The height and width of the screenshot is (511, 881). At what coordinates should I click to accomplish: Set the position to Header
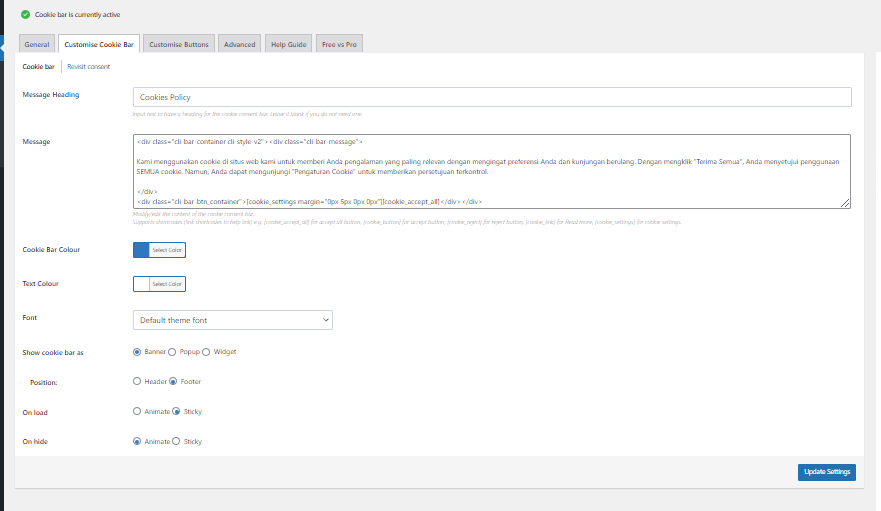[137, 381]
